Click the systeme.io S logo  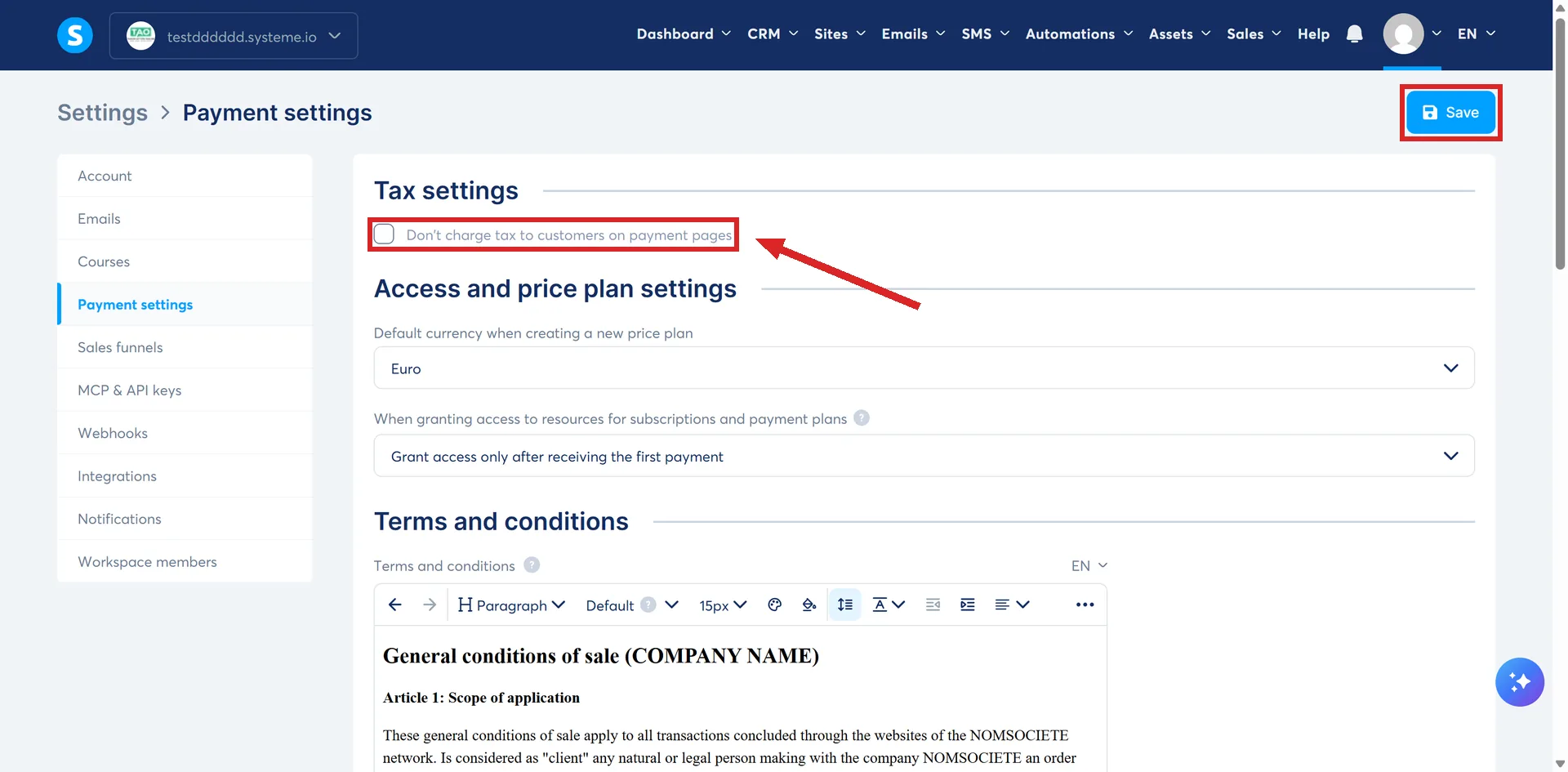click(74, 35)
